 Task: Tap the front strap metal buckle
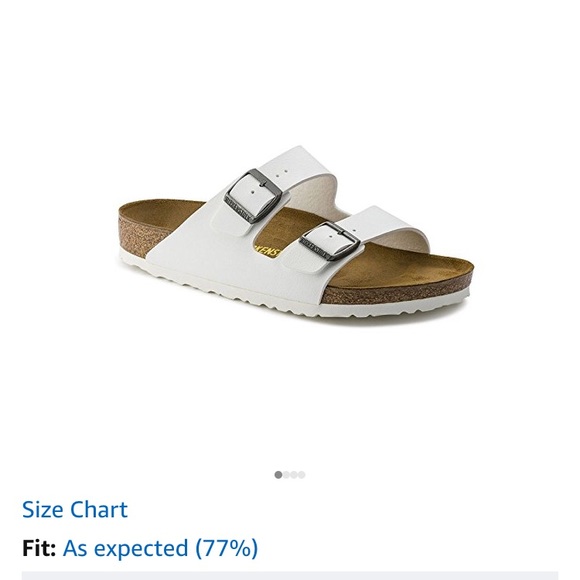click(x=330, y=242)
